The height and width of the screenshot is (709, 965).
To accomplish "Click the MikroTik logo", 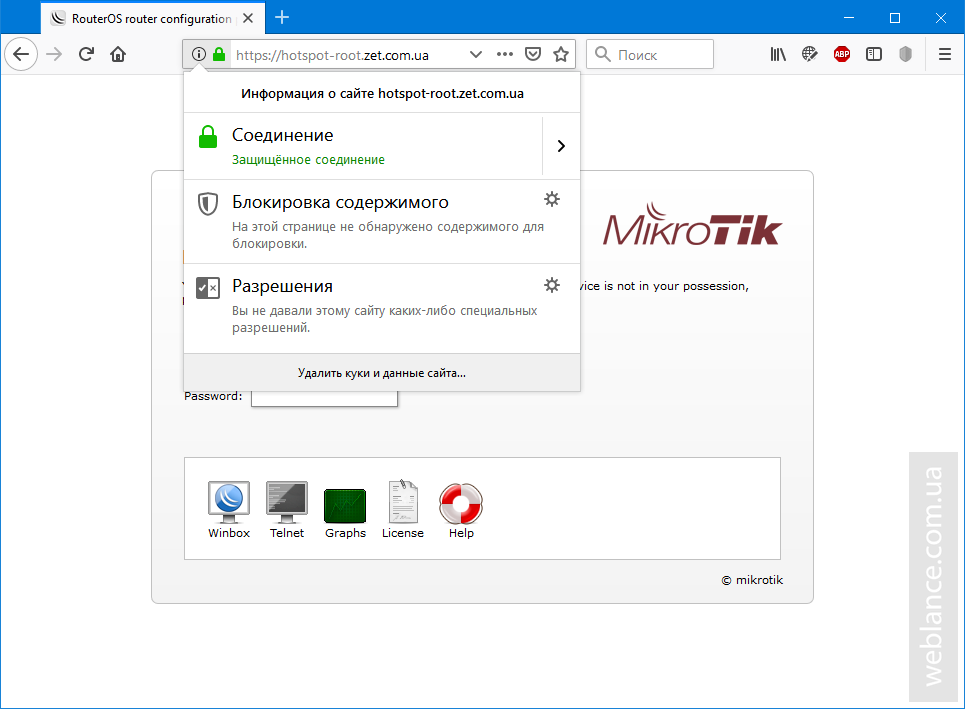I will [692, 225].
